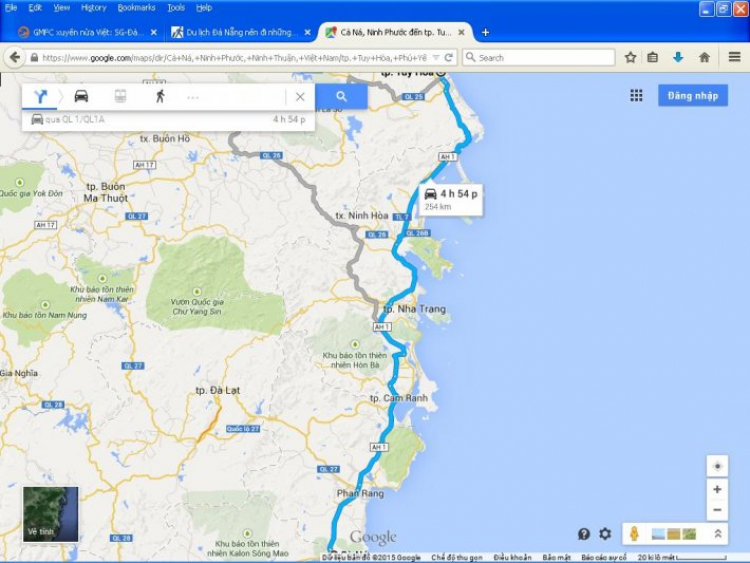This screenshot has width=750, height=563.
Task: Select route qua QL 1/QL1A row
Action: (168, 120)
